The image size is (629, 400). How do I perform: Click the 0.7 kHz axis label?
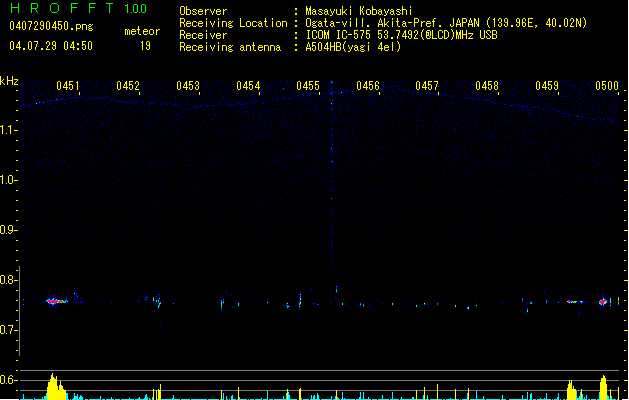point(8,330)
